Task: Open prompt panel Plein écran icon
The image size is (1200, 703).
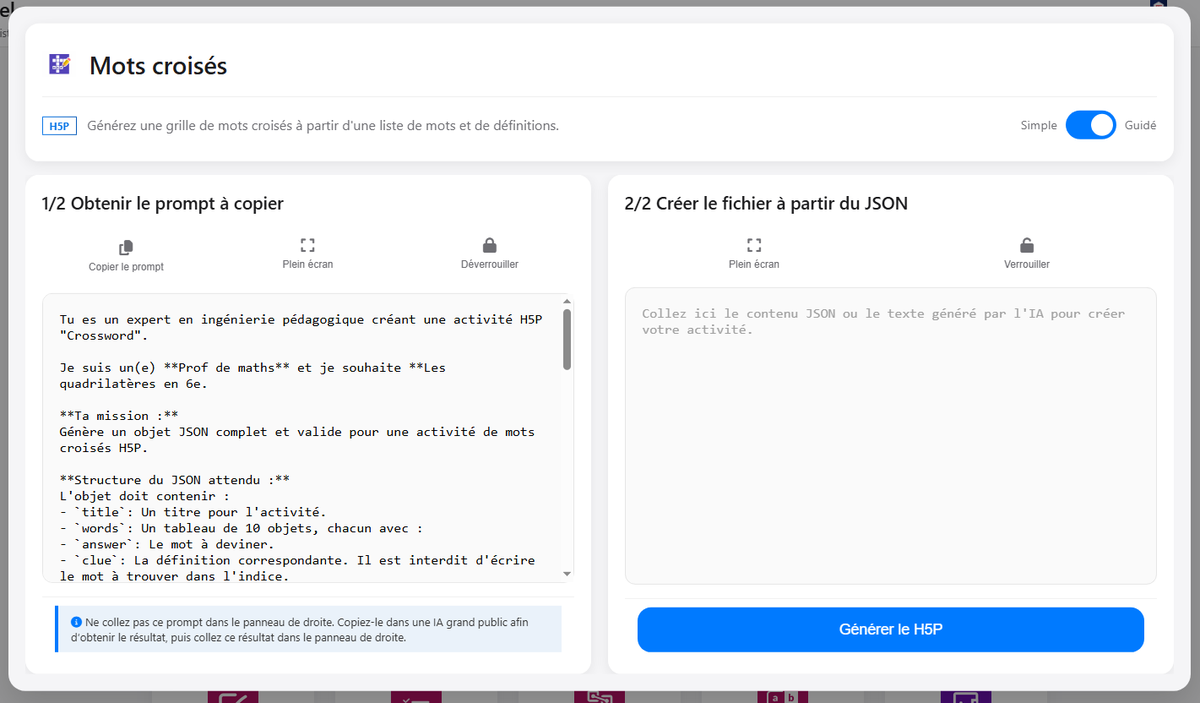Action: click(x=308, y=245)
